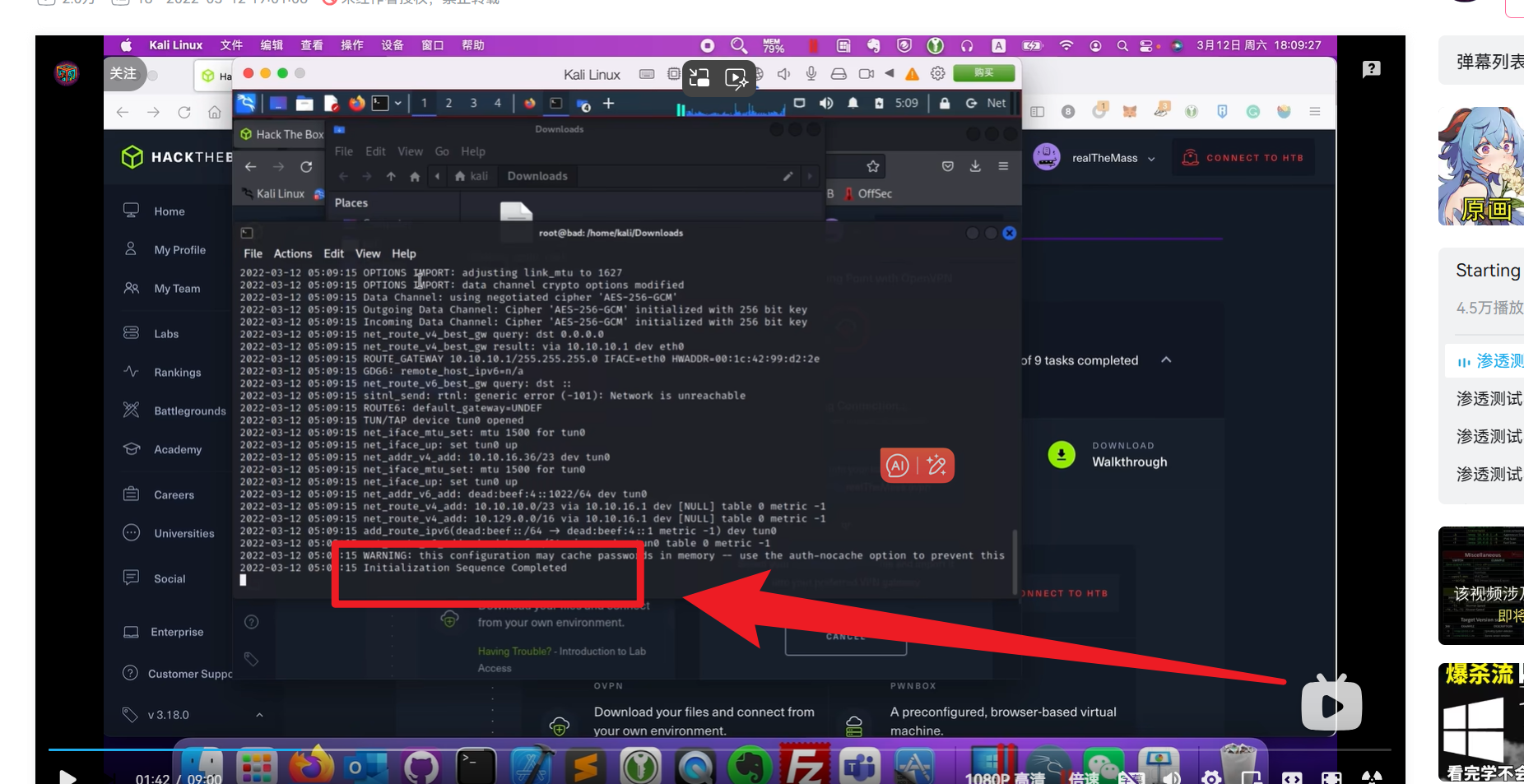1524x784 pixels.
Task: Open the Parallels configuration gear
Action: coord(937,74)
